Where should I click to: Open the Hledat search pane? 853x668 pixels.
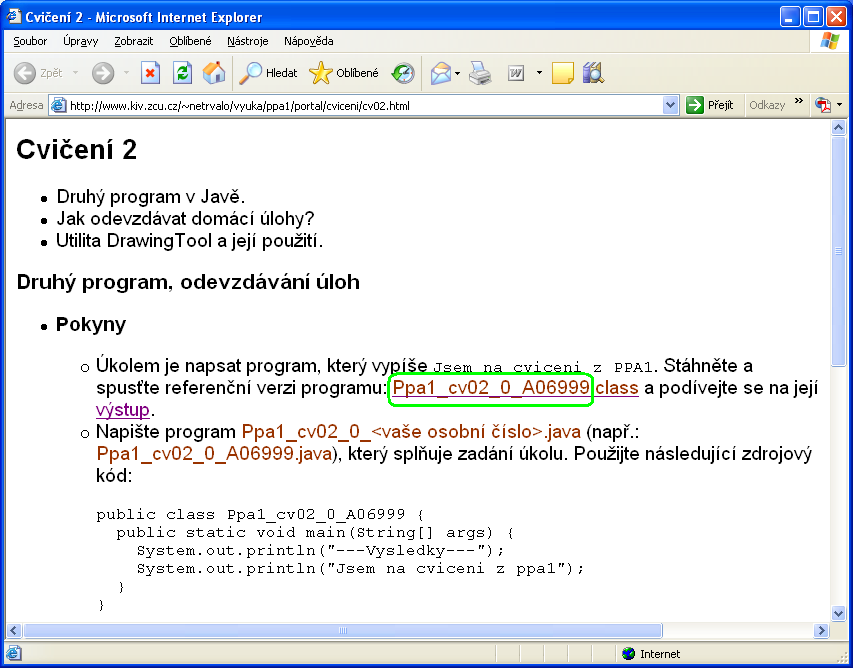(269, 73)
